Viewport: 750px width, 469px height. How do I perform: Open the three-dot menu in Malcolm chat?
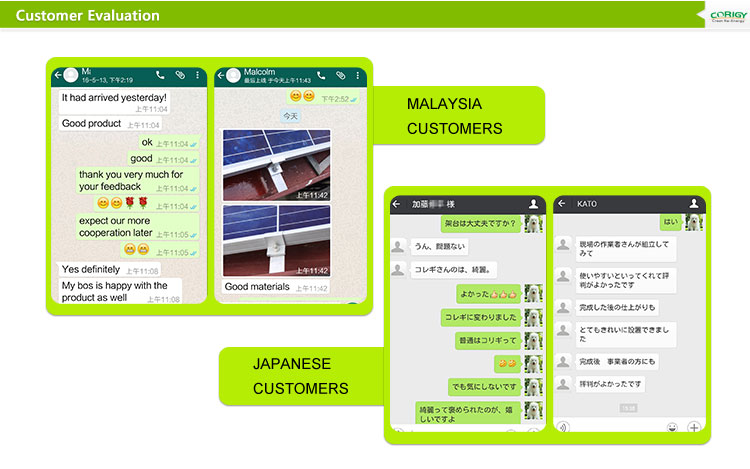pos(357,76)
